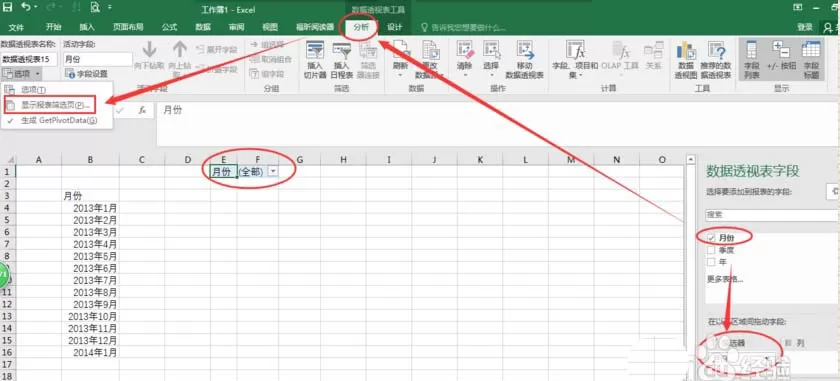Click the Save icon in quick access toolbar
This screenshot has height=381, width=840.
(8, 8)
